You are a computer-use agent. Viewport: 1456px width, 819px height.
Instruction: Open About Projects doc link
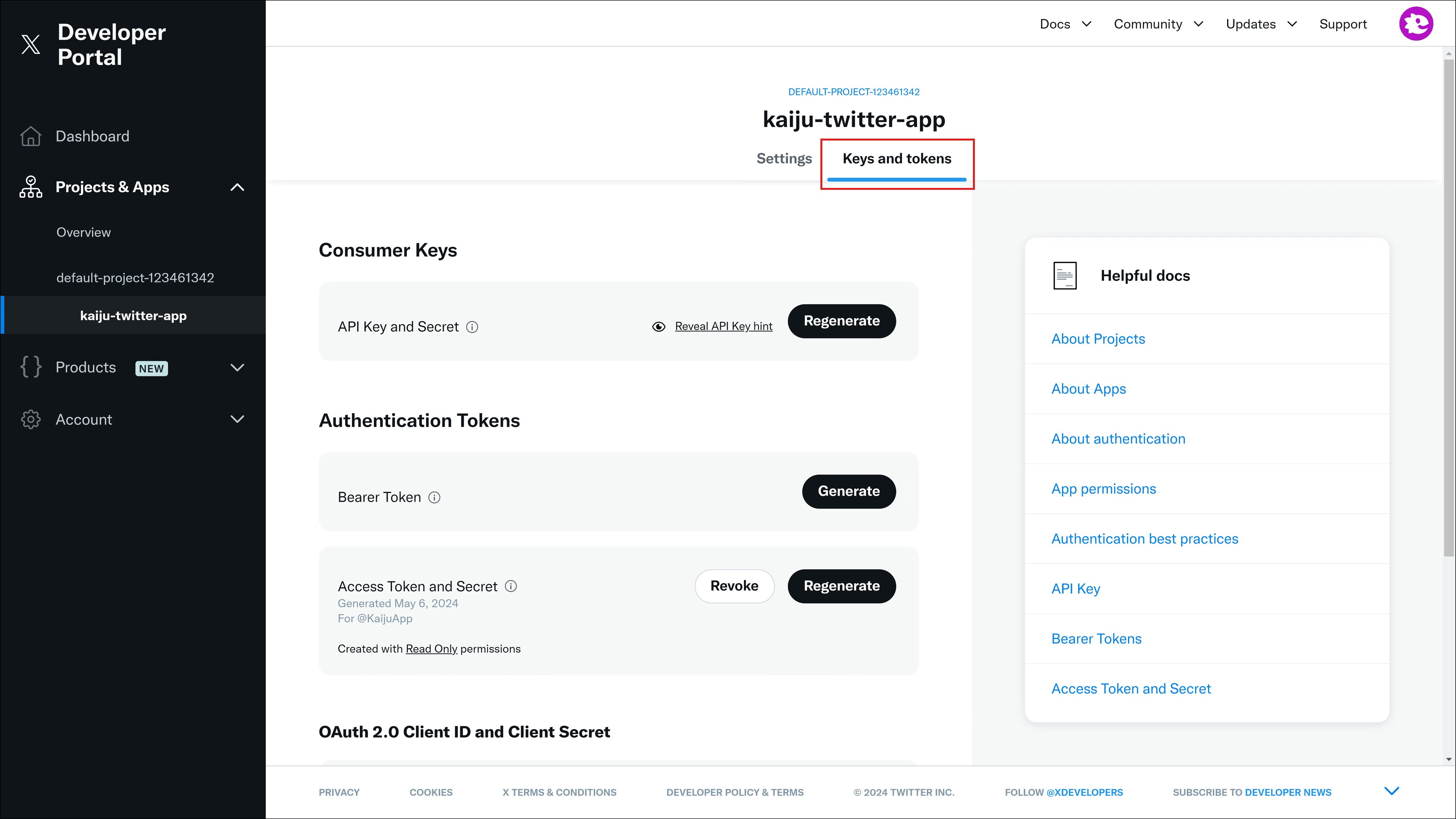point(1098,339)
